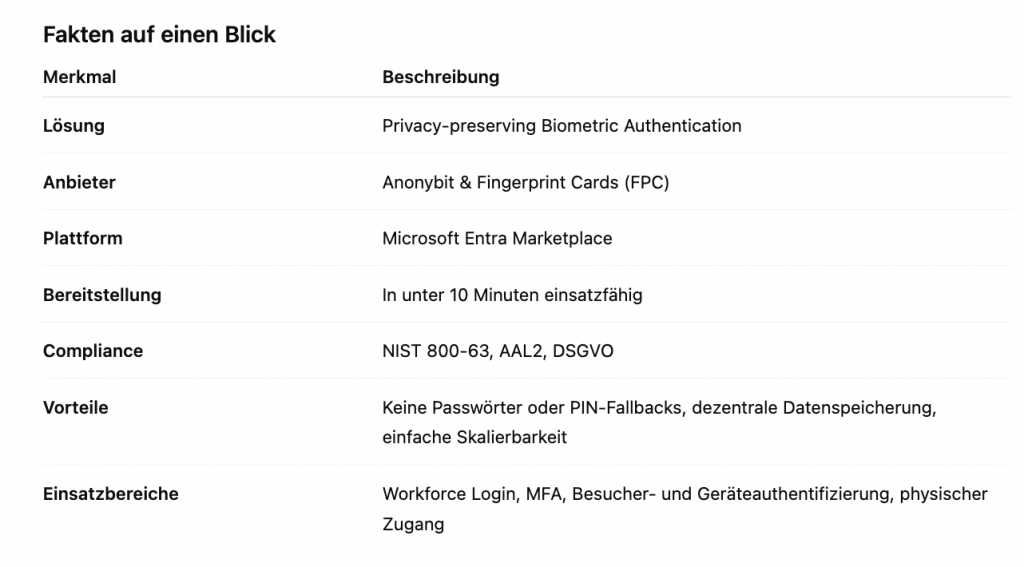
Task: Click the 'Anbieter' row label
Action: (79, 183)
